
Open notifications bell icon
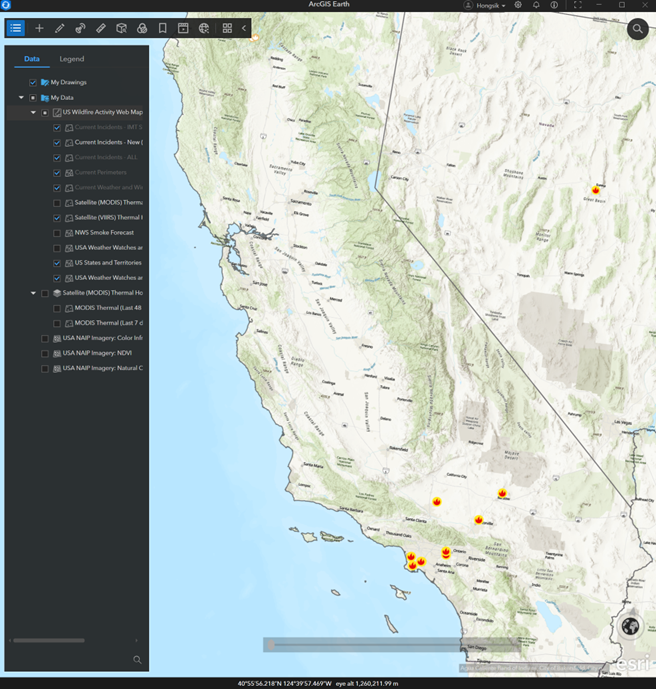536,5
